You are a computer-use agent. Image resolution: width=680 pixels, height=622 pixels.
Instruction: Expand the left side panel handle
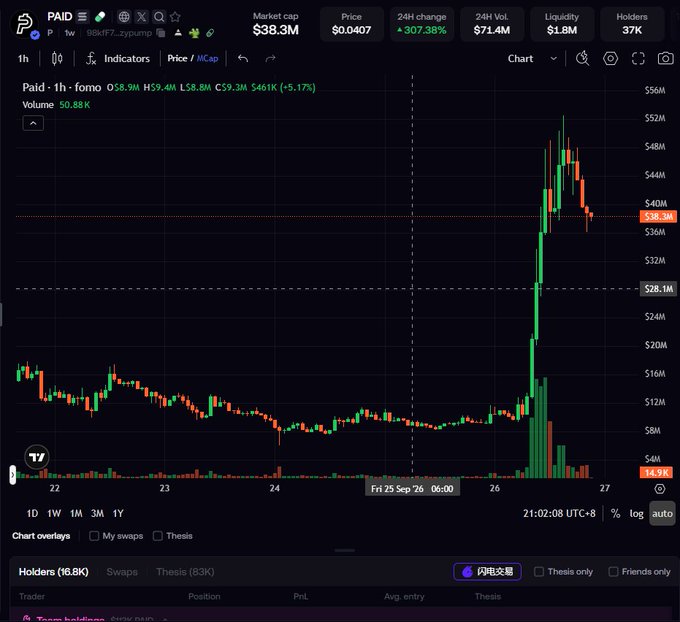(13, 475)
